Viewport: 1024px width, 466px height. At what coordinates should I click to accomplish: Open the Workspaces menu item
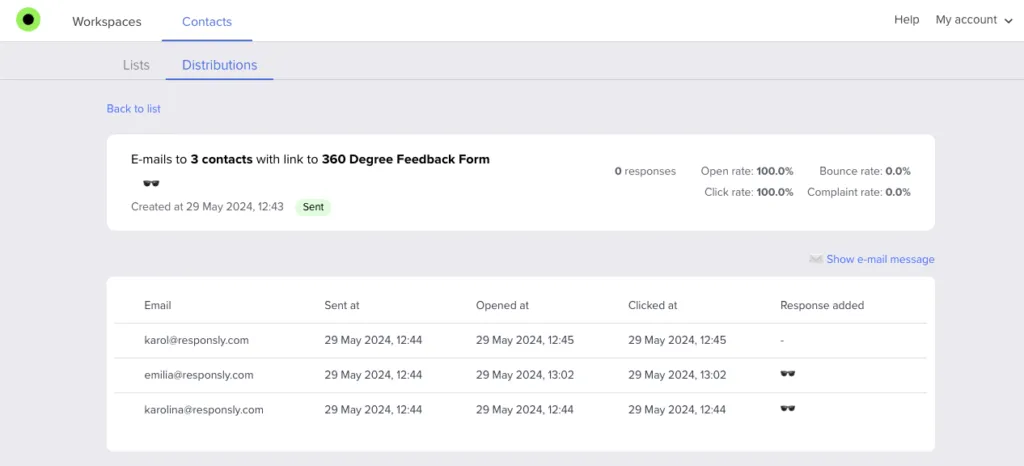[x=107, y=21]
